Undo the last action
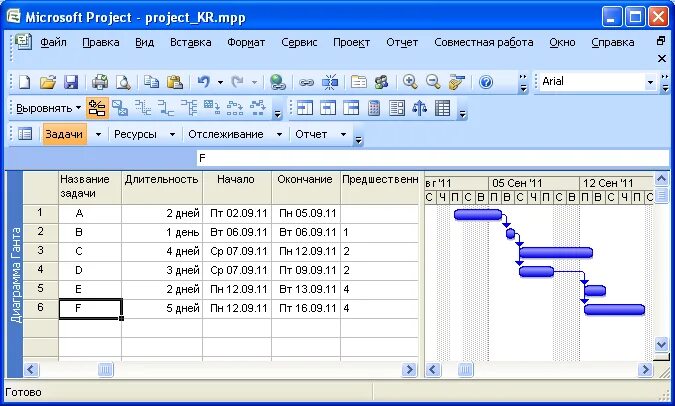 (204, 82)
